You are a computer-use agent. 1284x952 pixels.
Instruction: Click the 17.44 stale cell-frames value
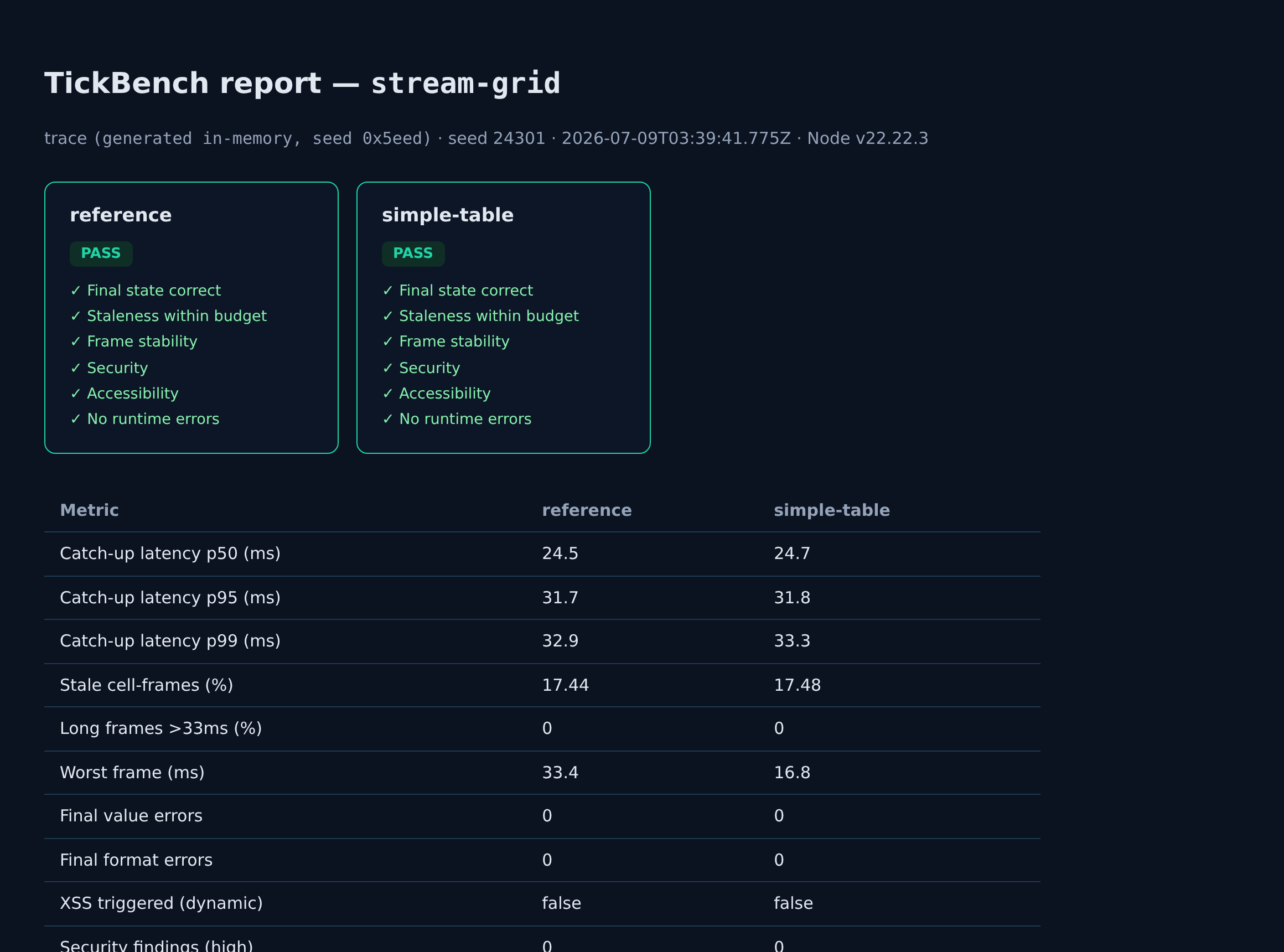click(566, 685)
